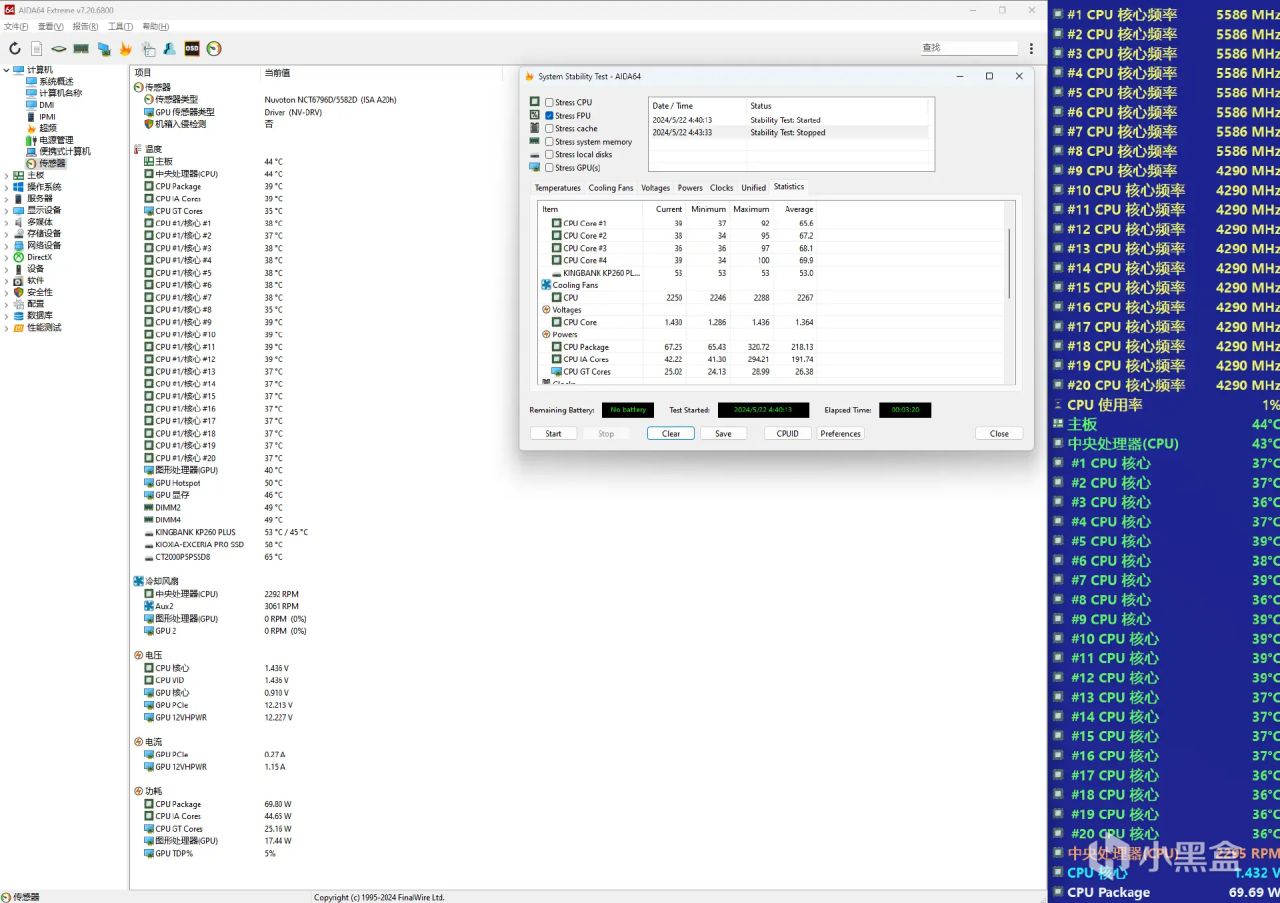Click the Preferences button
This screenshot has height=903, width=1280.
(840, 434)
